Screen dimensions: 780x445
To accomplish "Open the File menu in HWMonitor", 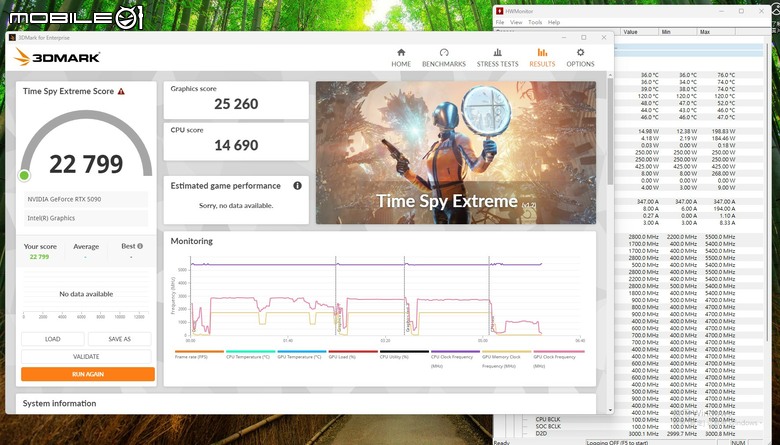I will click(x=500, y=22).
